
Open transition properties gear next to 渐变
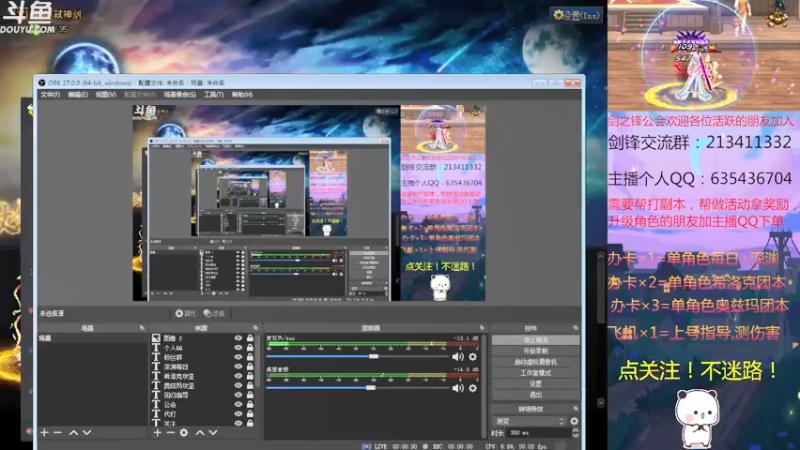[x=574, y=421]
